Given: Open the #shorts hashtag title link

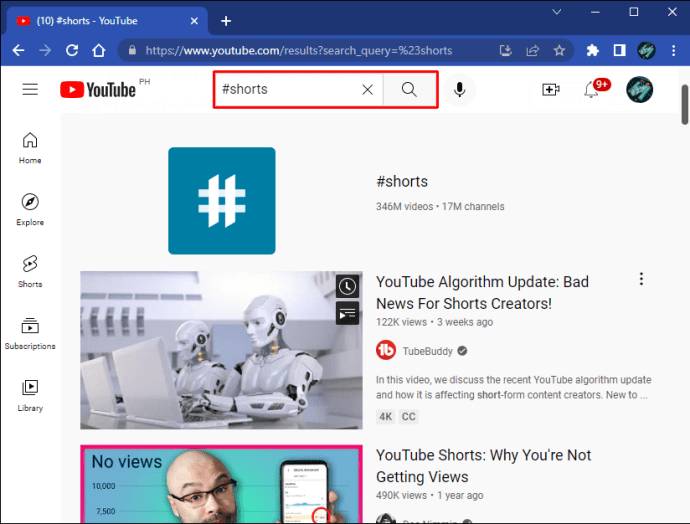Looking at the screenshot, I should 402,181.
